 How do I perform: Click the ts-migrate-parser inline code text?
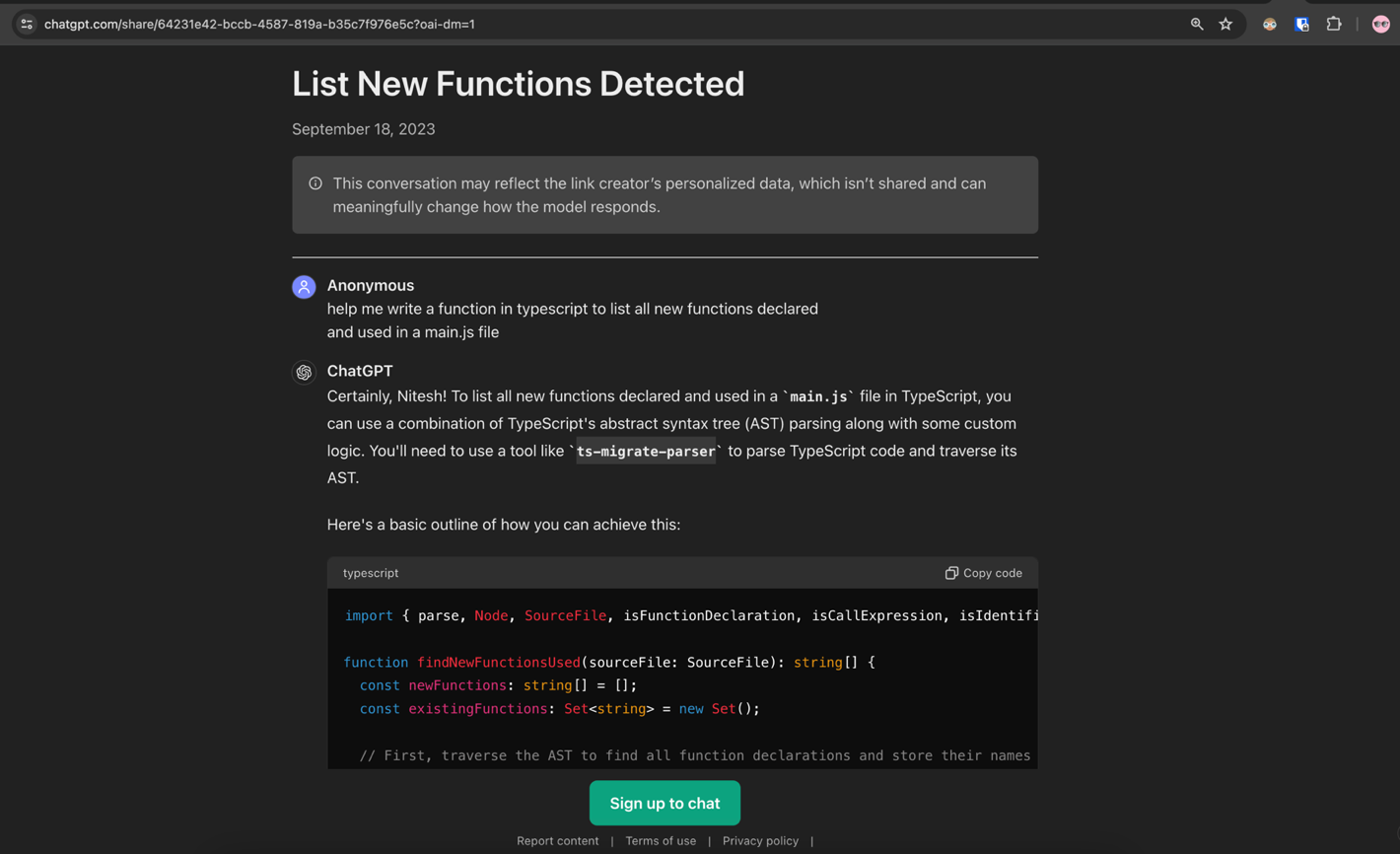pyautogui.click(x=646, y=452)
